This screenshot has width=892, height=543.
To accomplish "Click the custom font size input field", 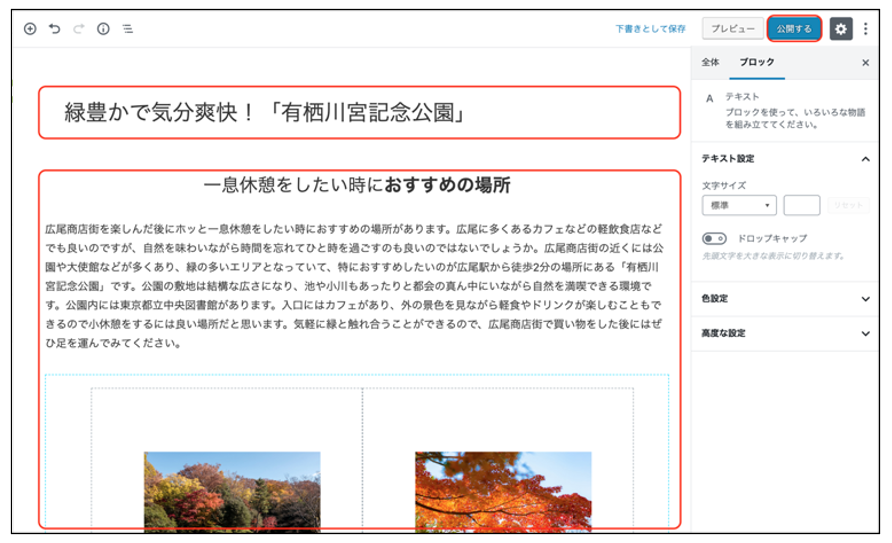I will tap(801, 205).
